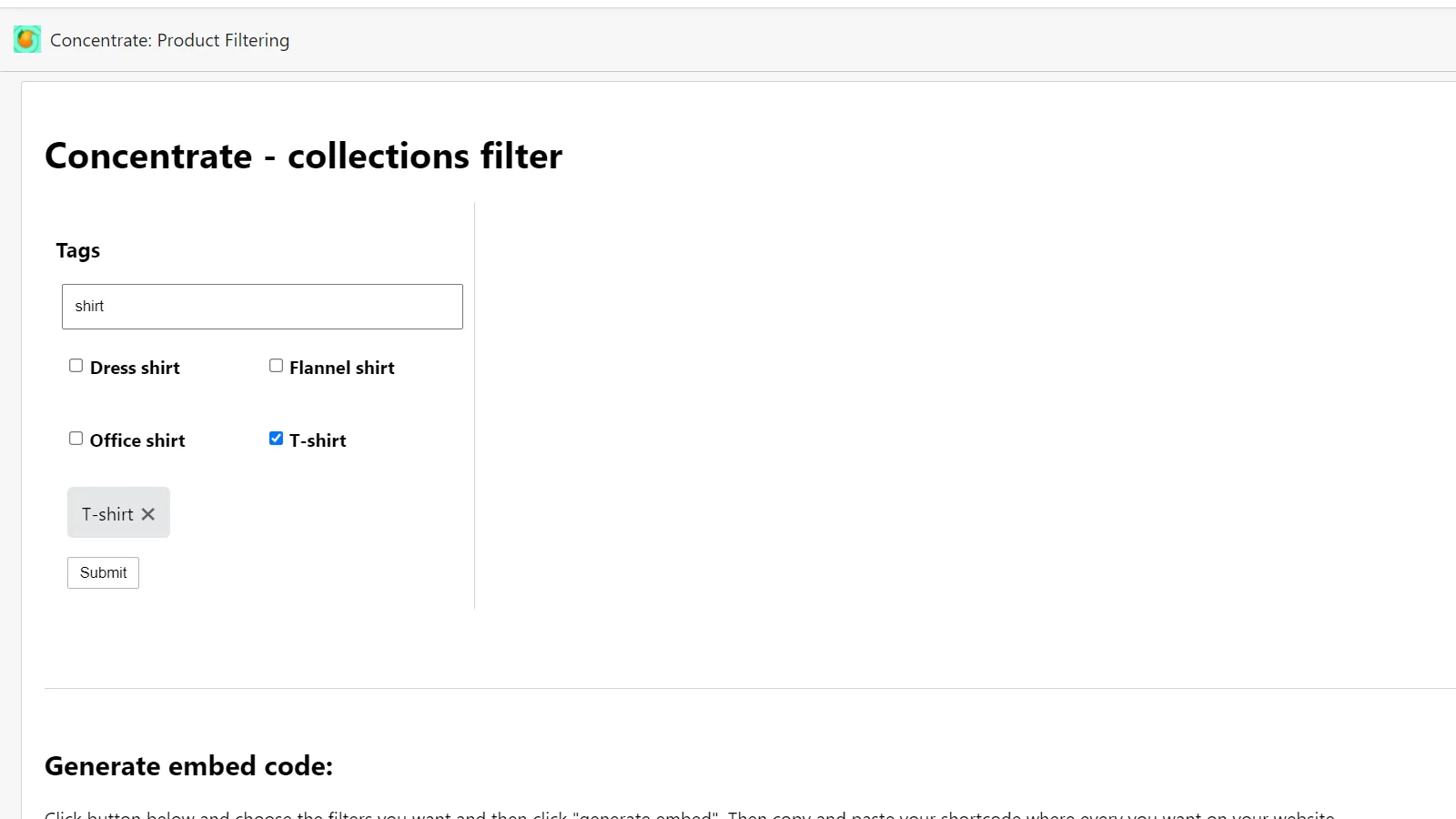Select the T-shirt tag chip text
The width and height of the screenshot is (1456, 819).
coord(107,514)
